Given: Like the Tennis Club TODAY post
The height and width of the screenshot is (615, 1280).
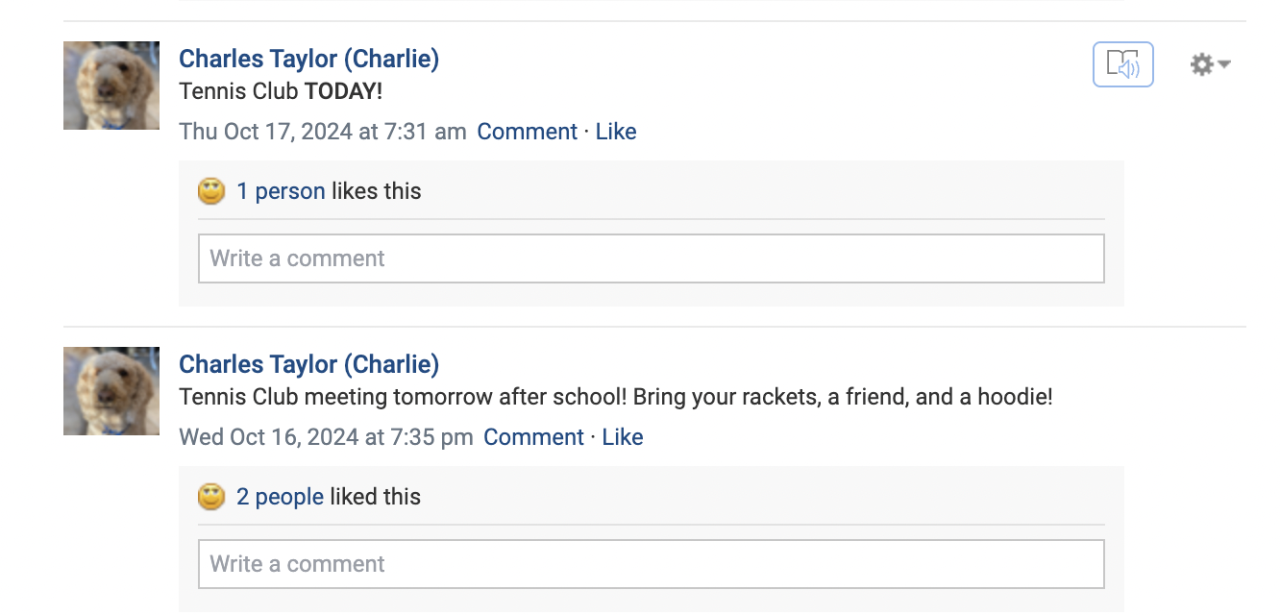Looking at the screenshot, I should coord(616,132).
